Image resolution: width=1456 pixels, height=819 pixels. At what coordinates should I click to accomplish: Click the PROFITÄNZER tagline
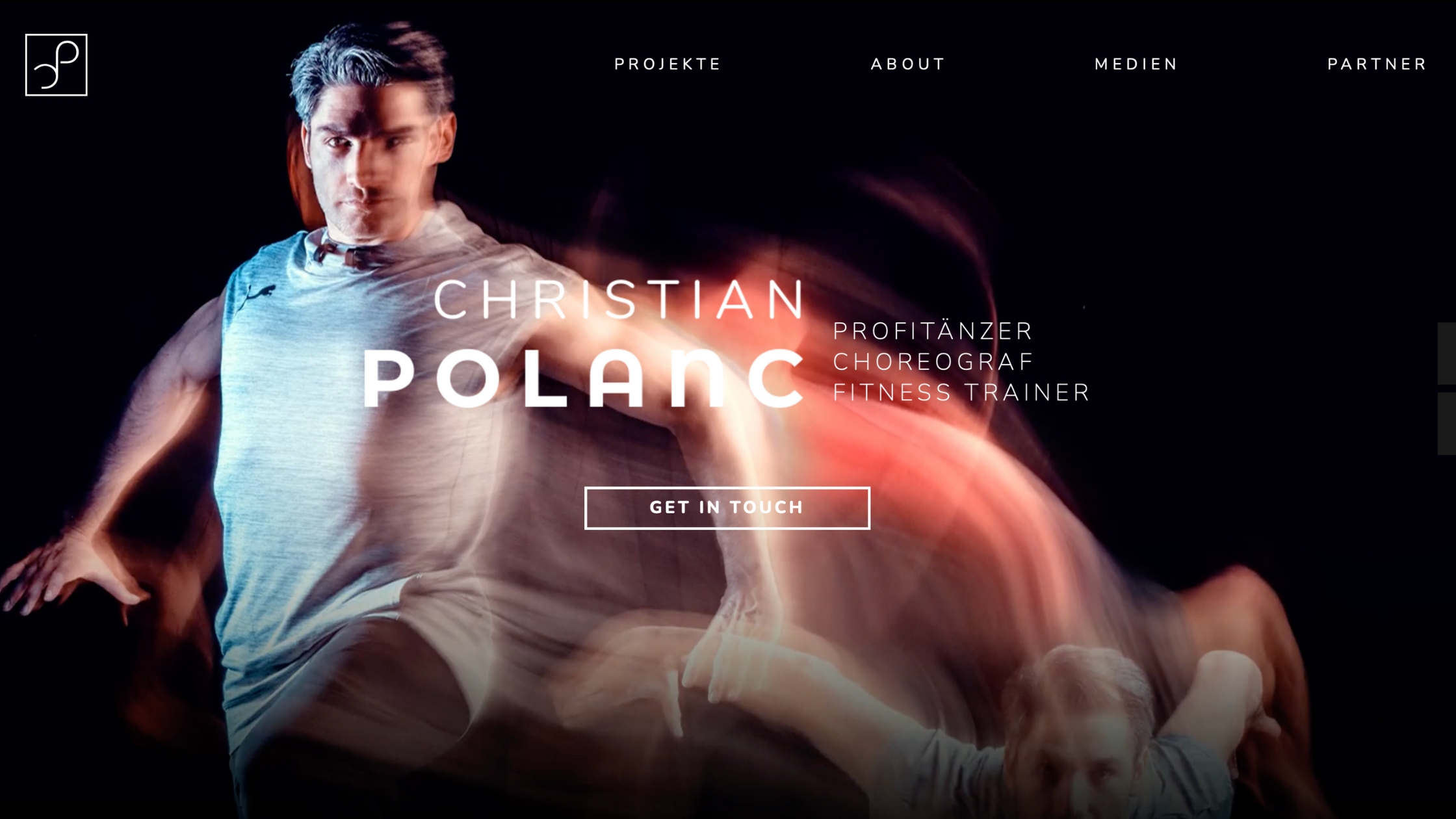(932, 331)
